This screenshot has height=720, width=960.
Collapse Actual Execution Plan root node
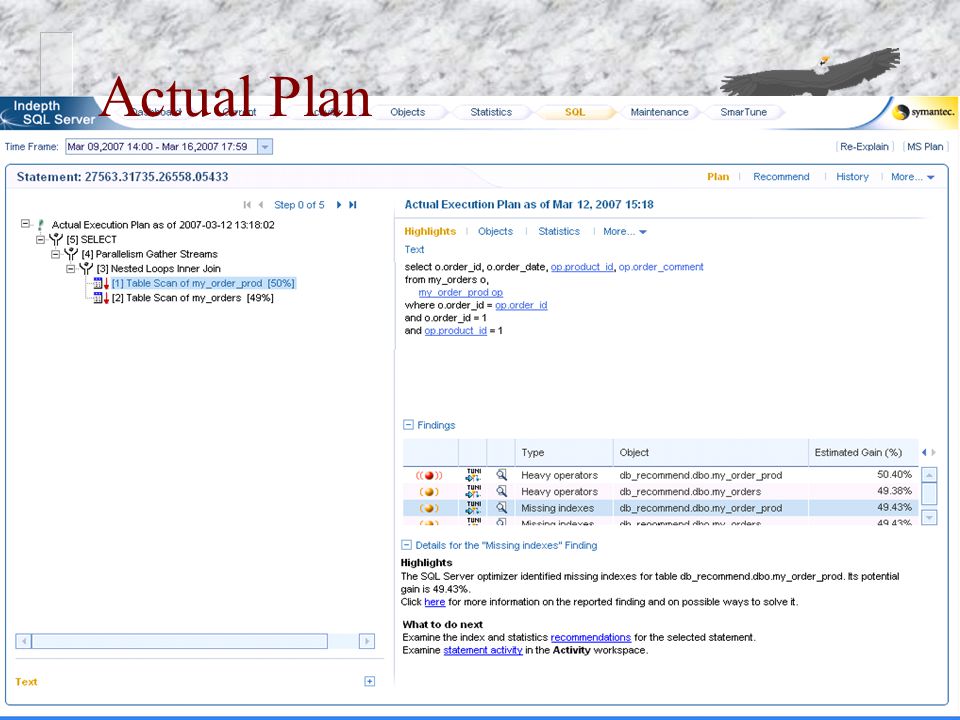tap(25, 224)
